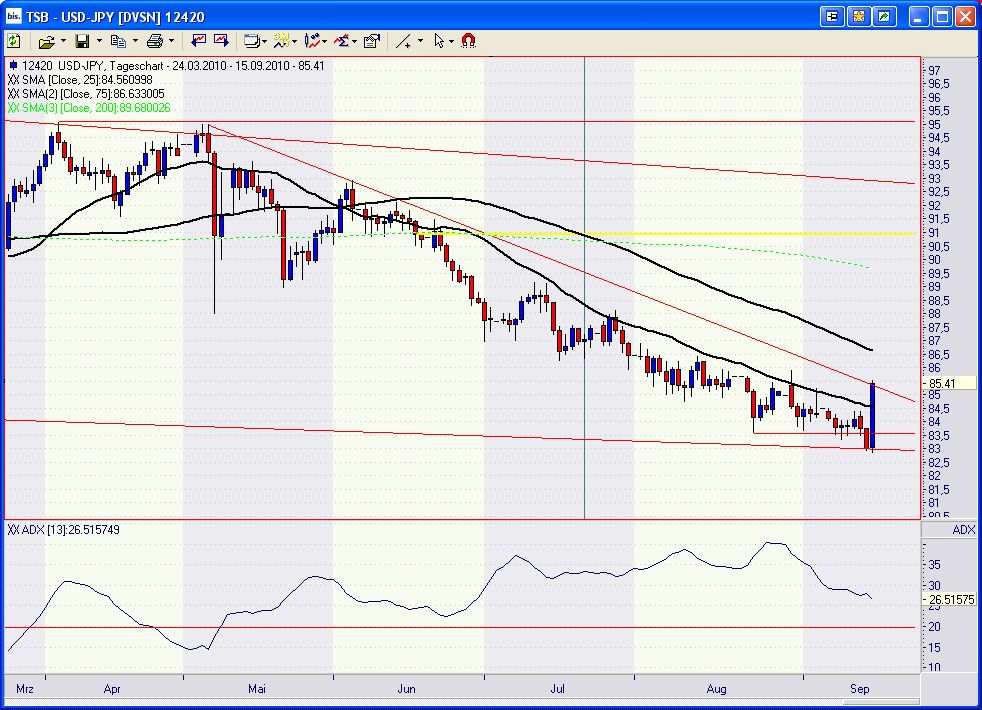Click the sigma indicator icon
The image size is (982, 710).
pos(341,41)
